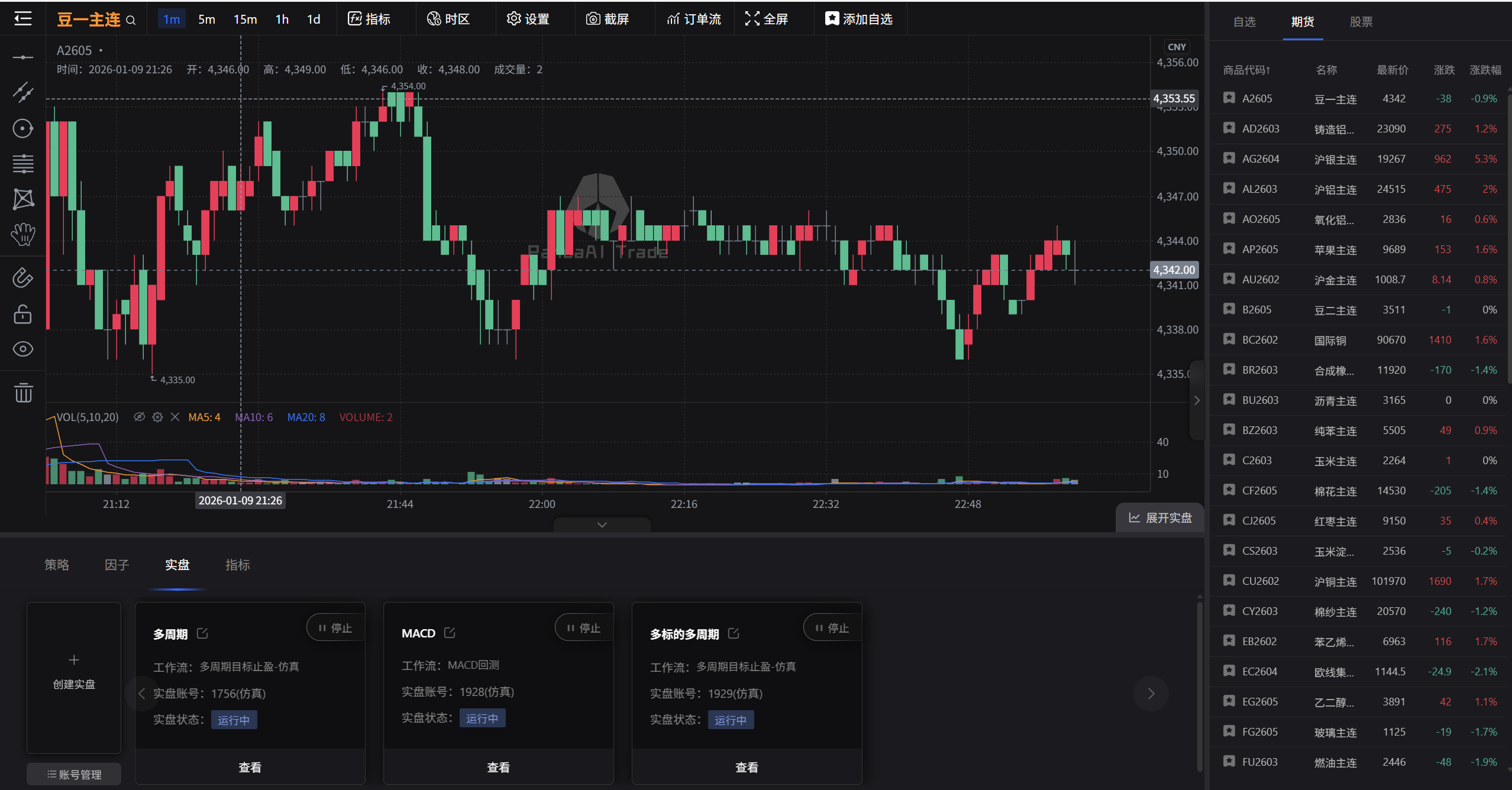Add symbol to watchlist via 添加自选
The image size is (1512, 790).
[859, 19]
